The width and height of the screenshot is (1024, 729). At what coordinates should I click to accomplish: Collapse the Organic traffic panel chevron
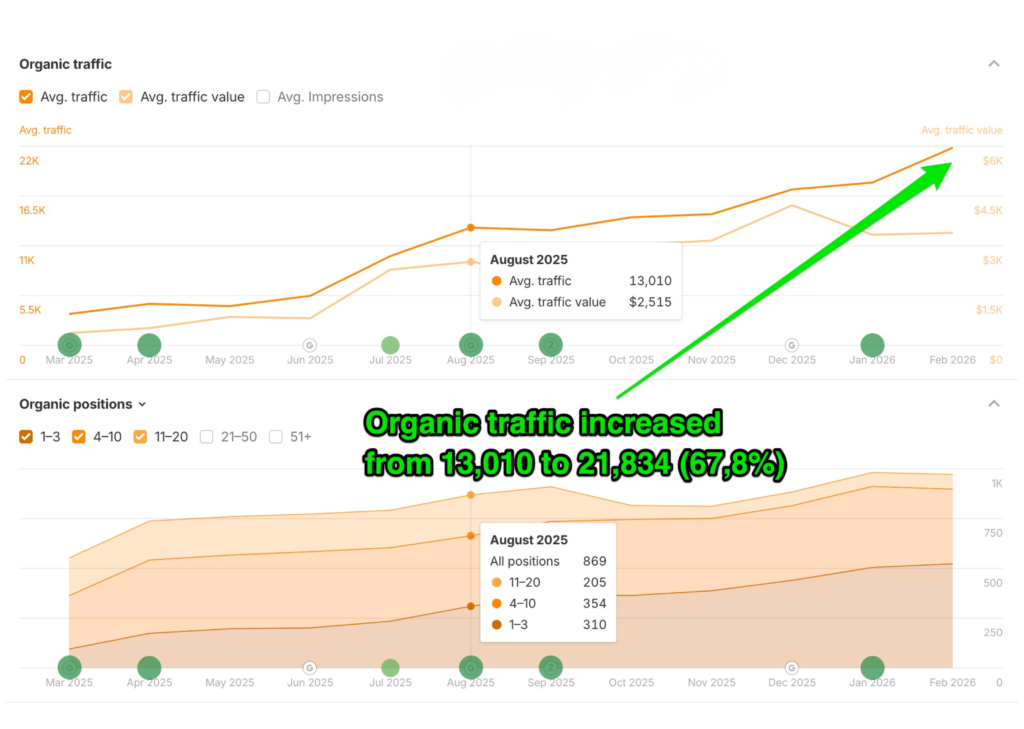(994, 62)
